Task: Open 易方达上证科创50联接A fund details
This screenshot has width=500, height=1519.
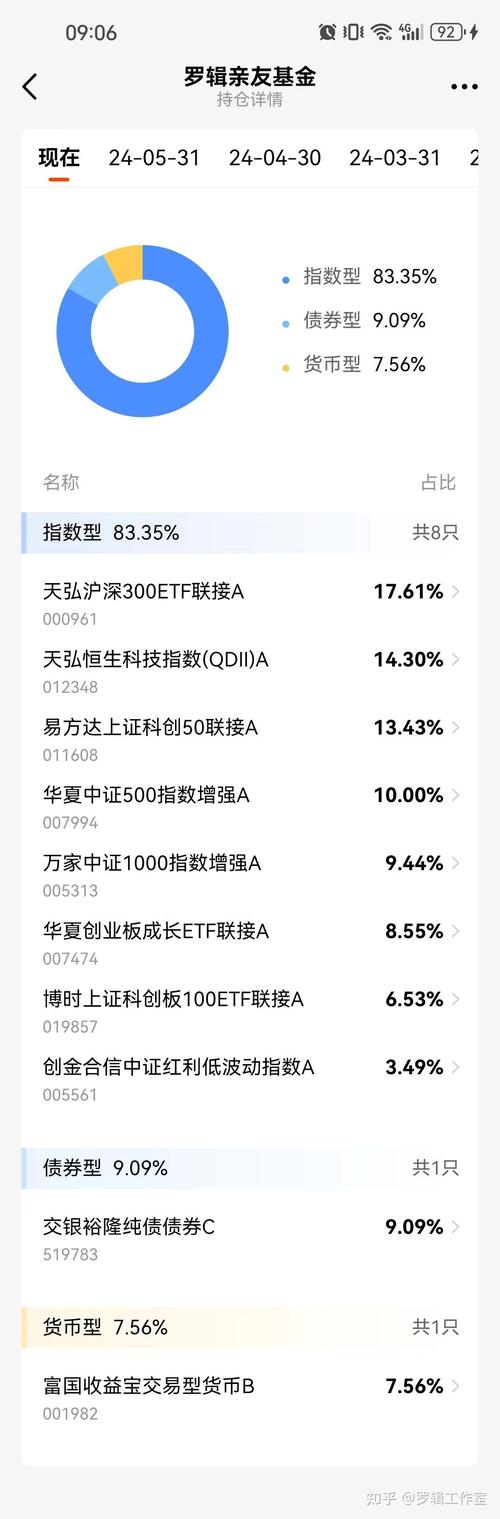Action: point(250,738)
